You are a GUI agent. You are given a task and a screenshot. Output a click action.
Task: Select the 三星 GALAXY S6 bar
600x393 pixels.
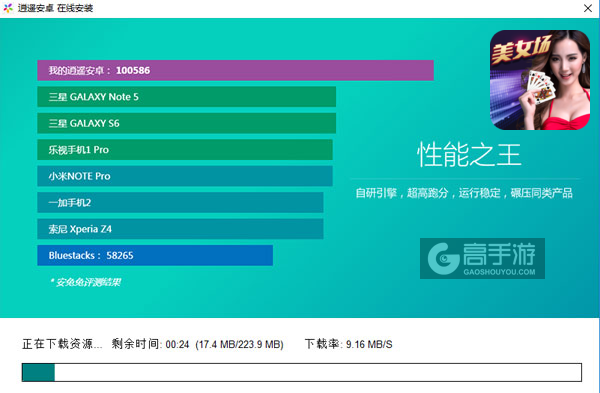186,123
